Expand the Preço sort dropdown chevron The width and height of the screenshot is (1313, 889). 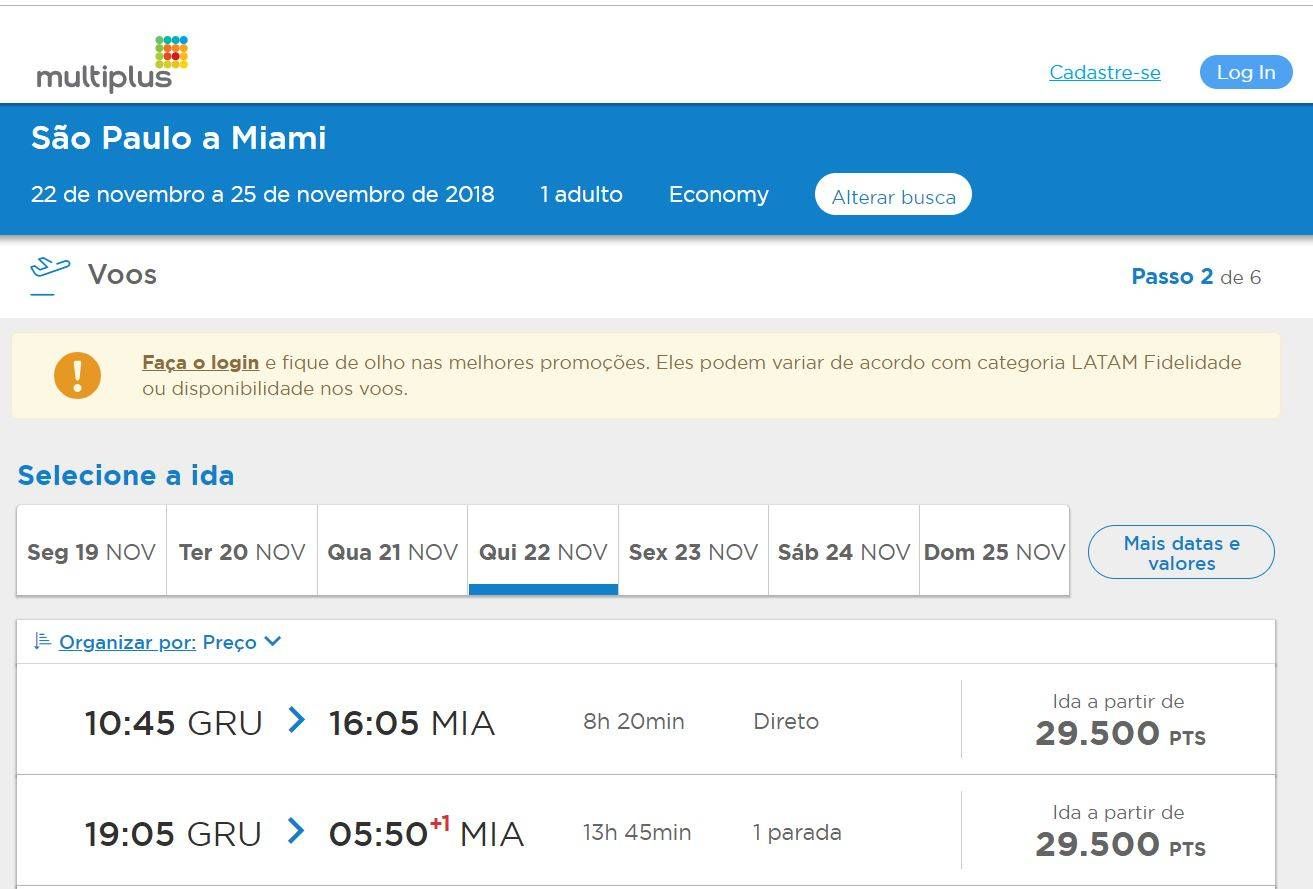point(273,641)
